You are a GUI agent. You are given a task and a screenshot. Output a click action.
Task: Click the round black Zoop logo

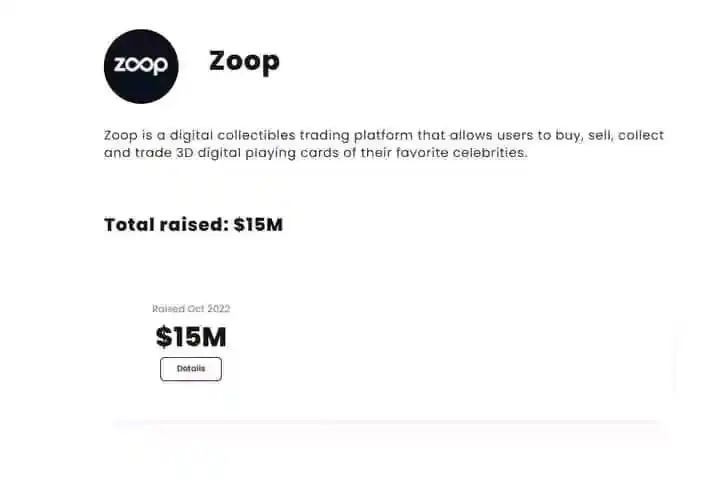click(141, 66)
